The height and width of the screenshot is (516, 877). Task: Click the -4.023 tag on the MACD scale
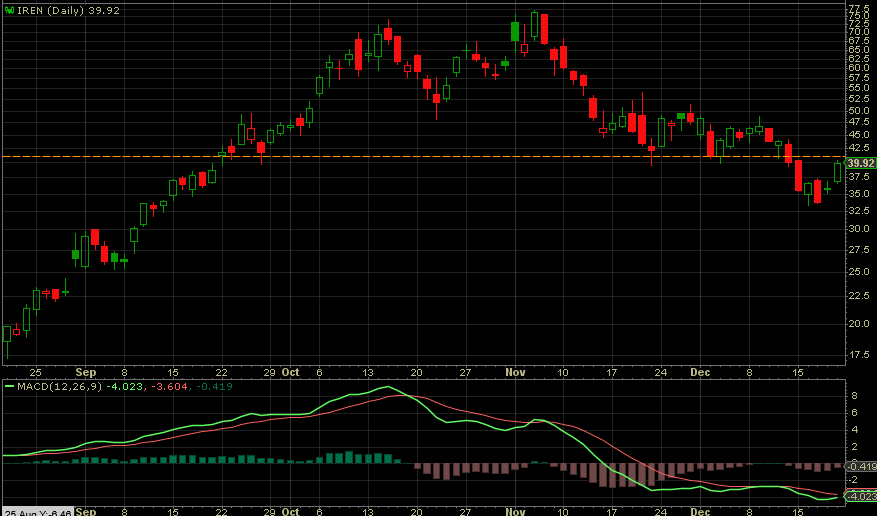(861, 496)
